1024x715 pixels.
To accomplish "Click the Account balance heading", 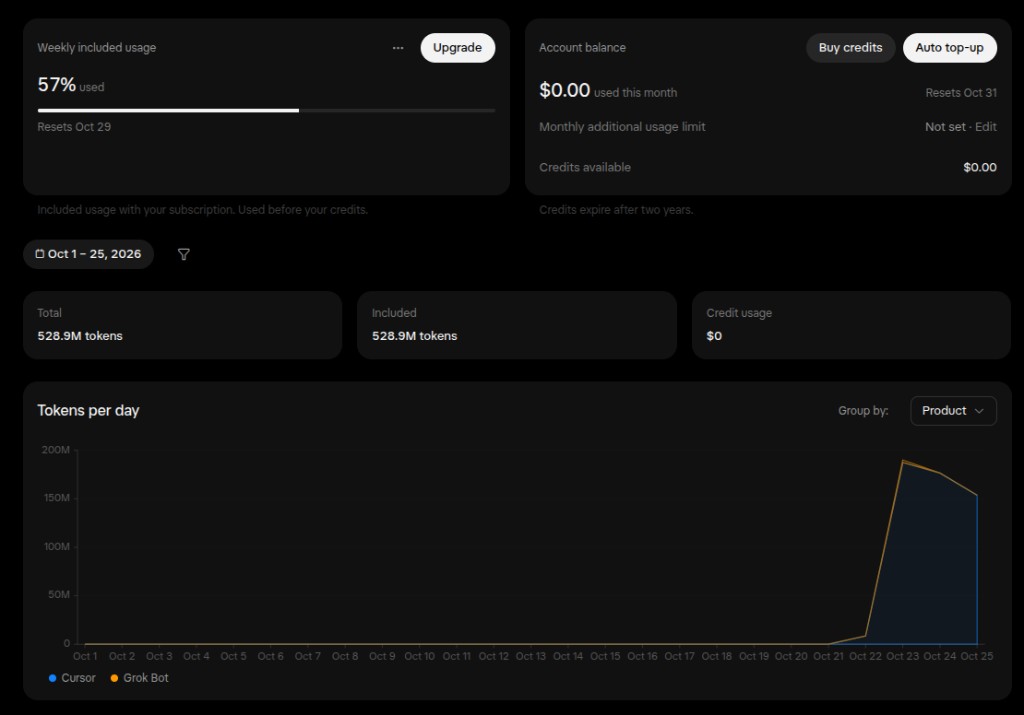I will 582,48.
